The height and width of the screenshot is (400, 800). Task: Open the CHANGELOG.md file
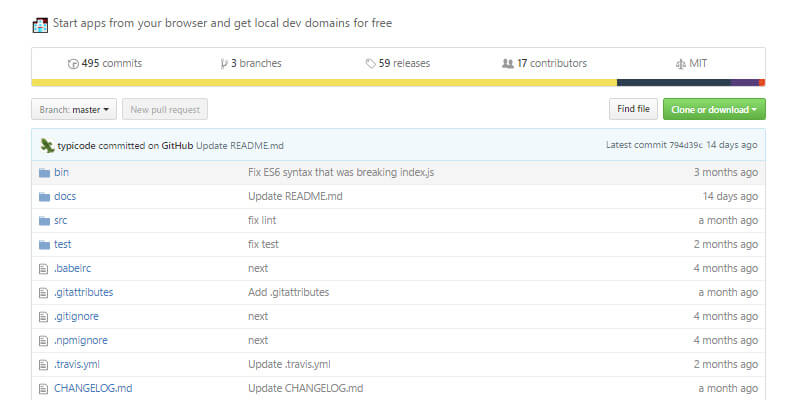pos(92,388)
